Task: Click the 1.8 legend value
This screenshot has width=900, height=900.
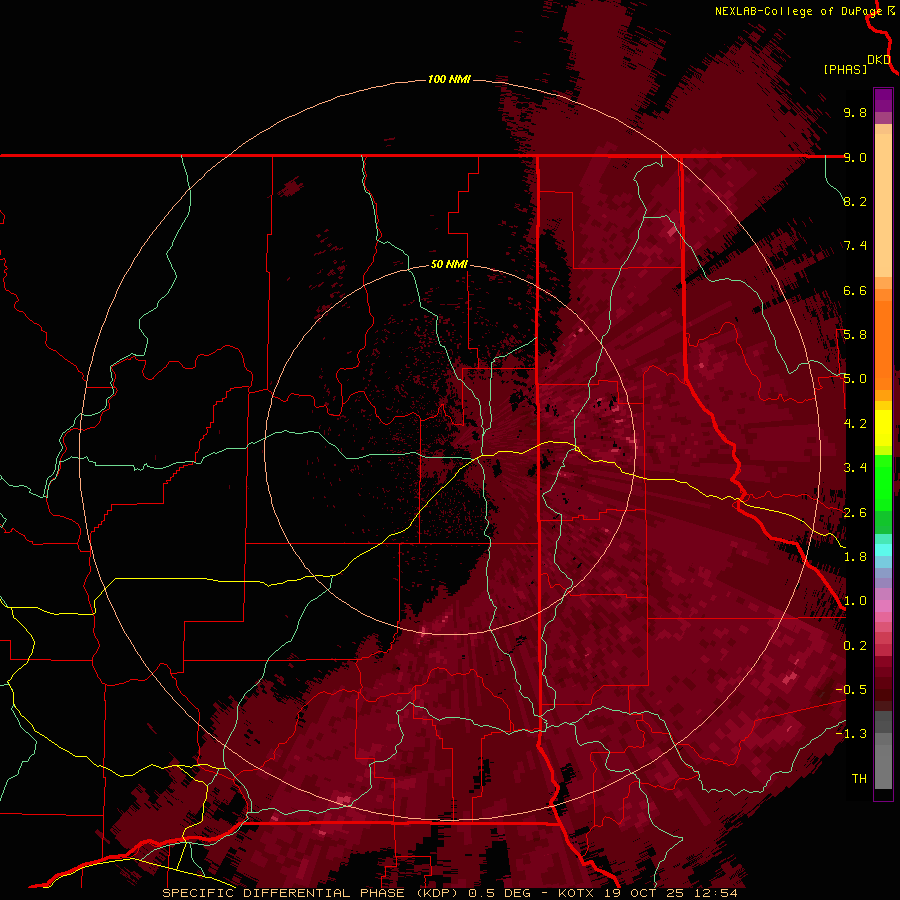Action: 855,557
